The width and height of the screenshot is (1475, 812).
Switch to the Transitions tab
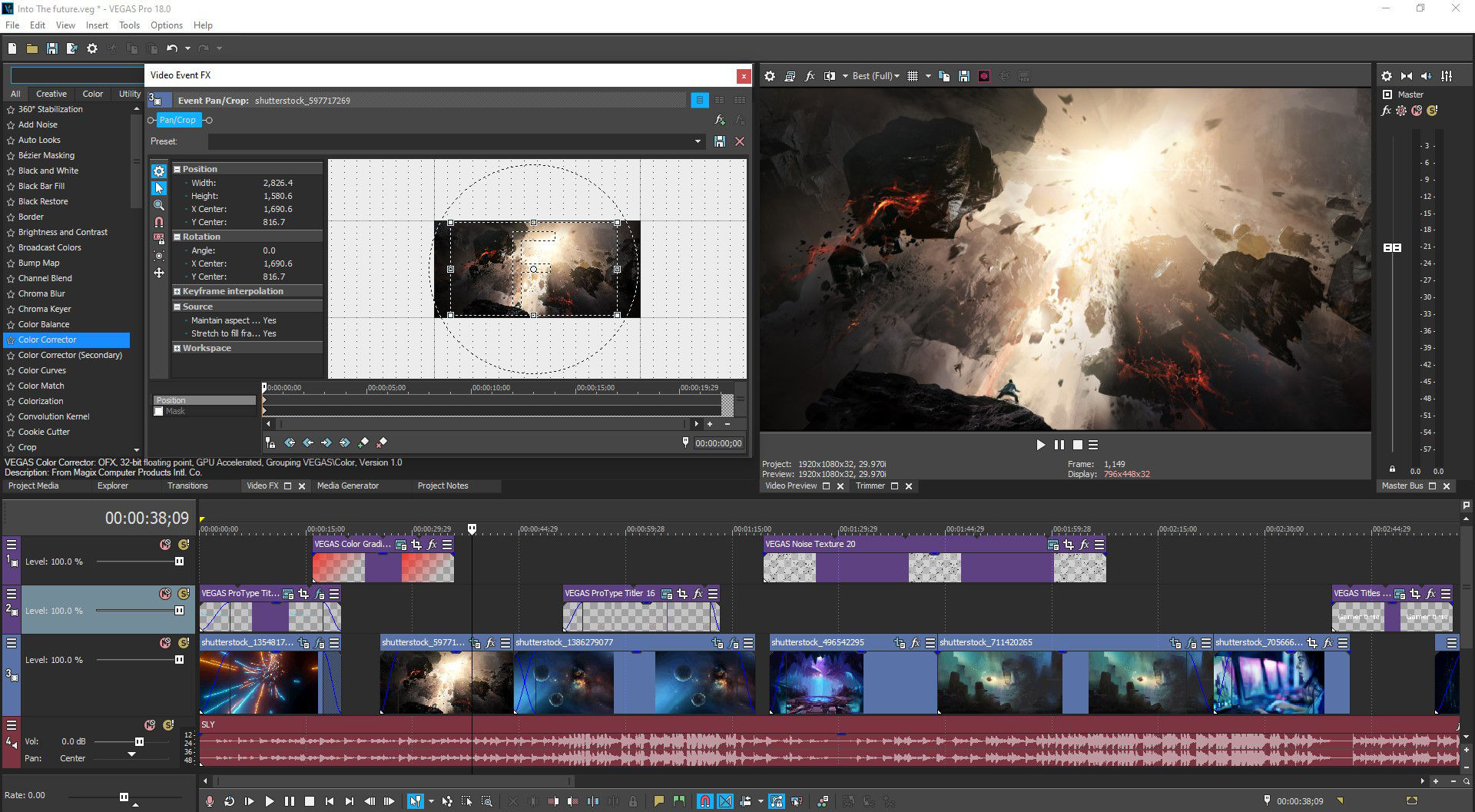pos(186,486)
